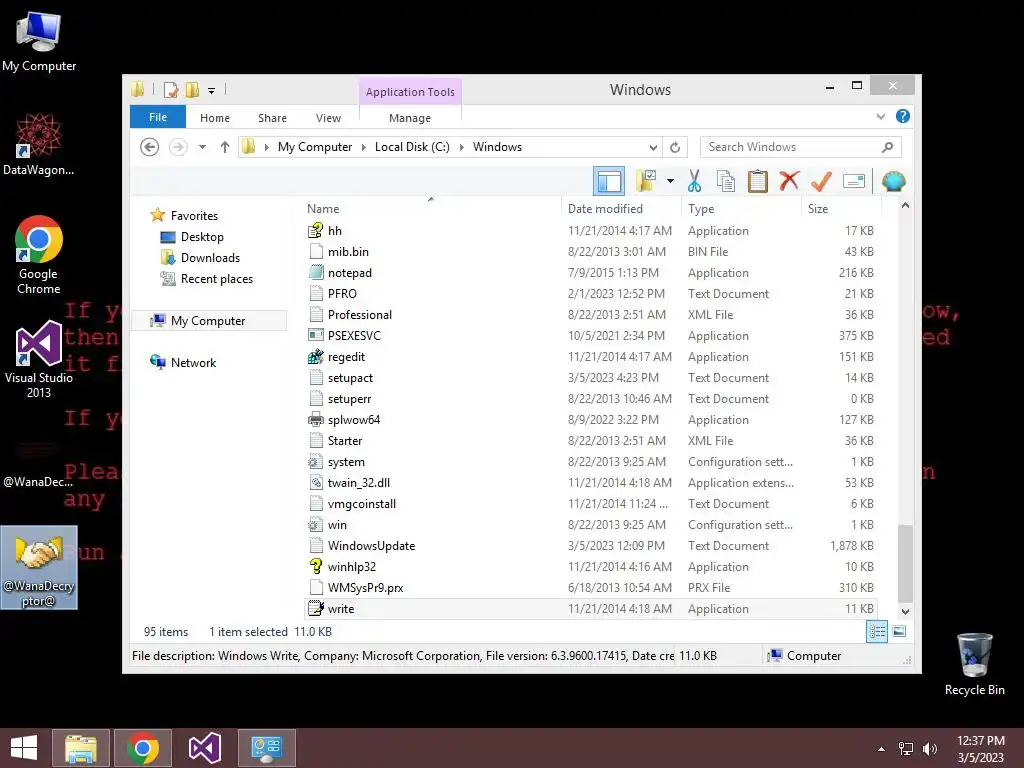1024x768 pixels.
Task: Sort by the Name column header
Action: (x=431, y=208)
